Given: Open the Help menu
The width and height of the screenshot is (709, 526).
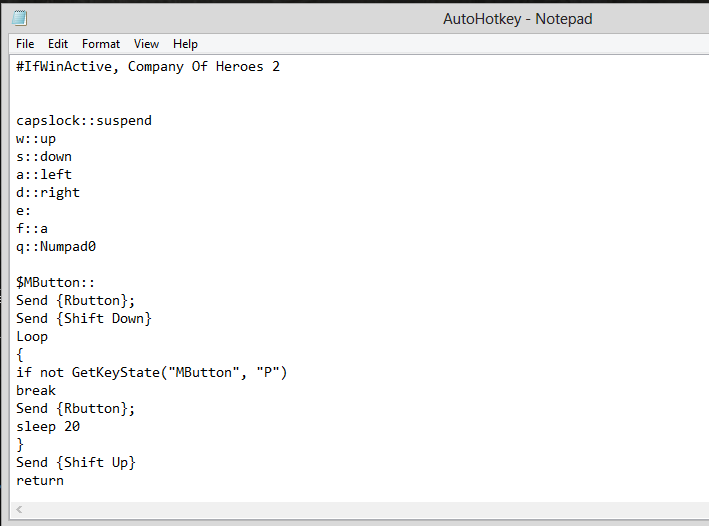Looking at the screenshot, I should coord(185,44).
